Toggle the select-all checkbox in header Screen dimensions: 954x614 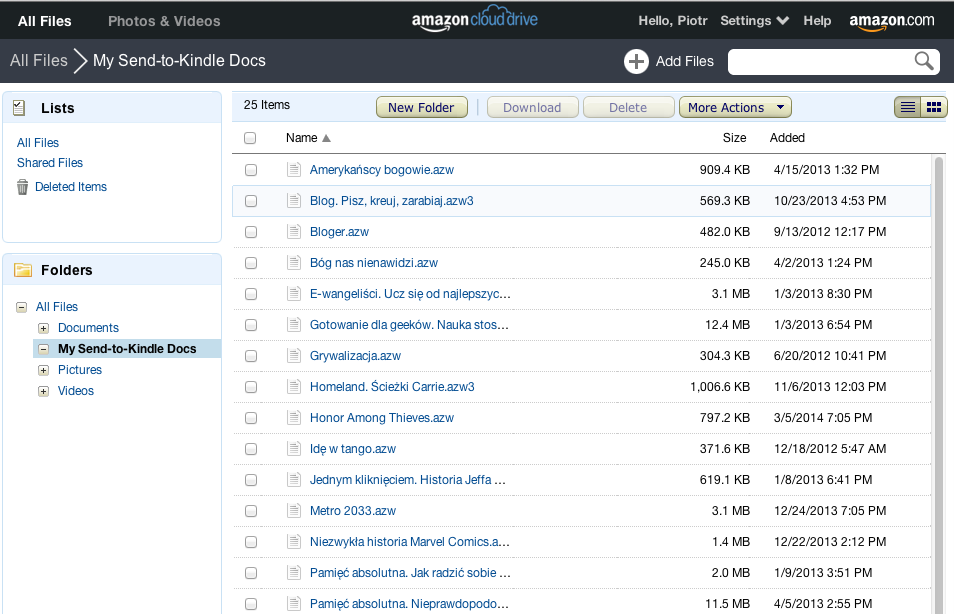[x=250, y=138]
